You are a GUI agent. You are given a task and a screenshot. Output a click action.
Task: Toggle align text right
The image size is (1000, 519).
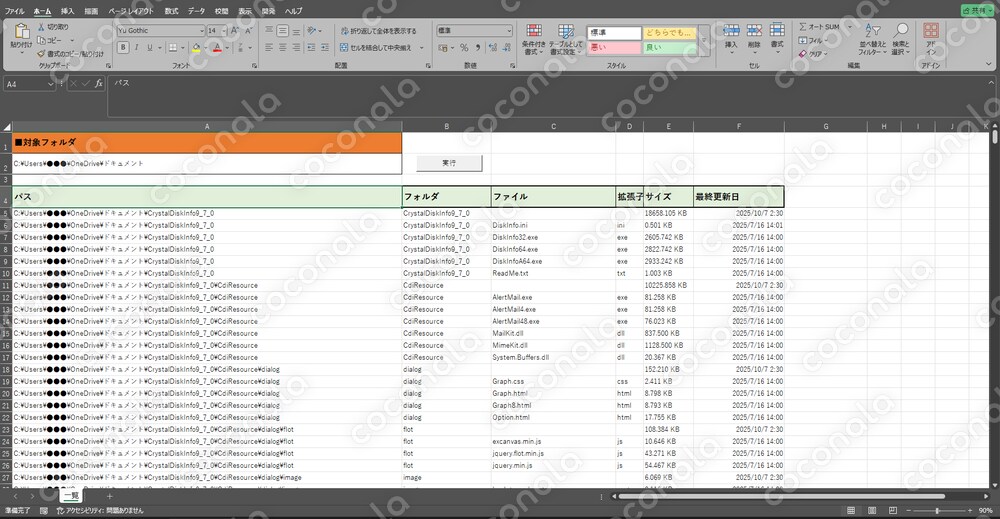(297, 48)
